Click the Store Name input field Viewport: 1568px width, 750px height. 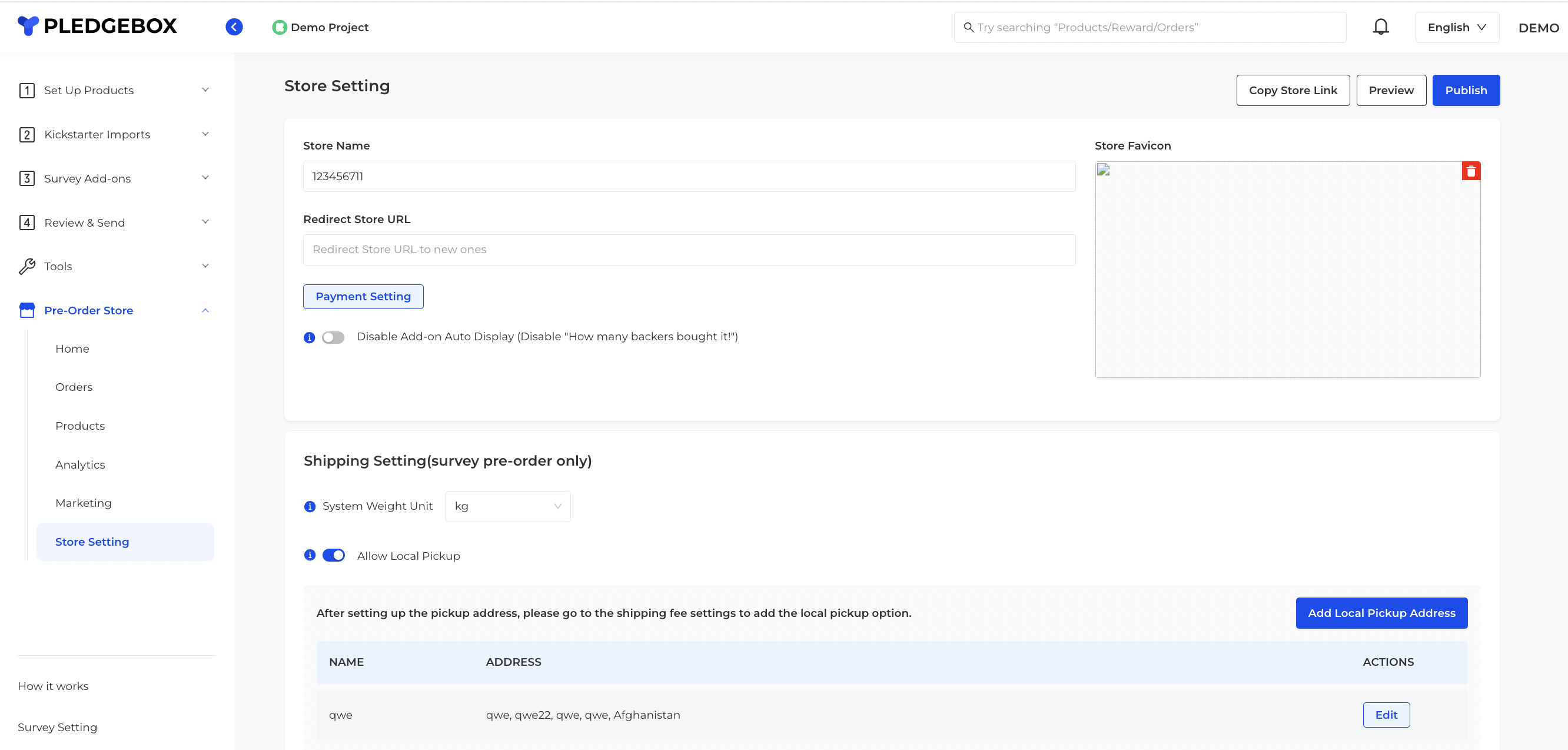(689, 177)
